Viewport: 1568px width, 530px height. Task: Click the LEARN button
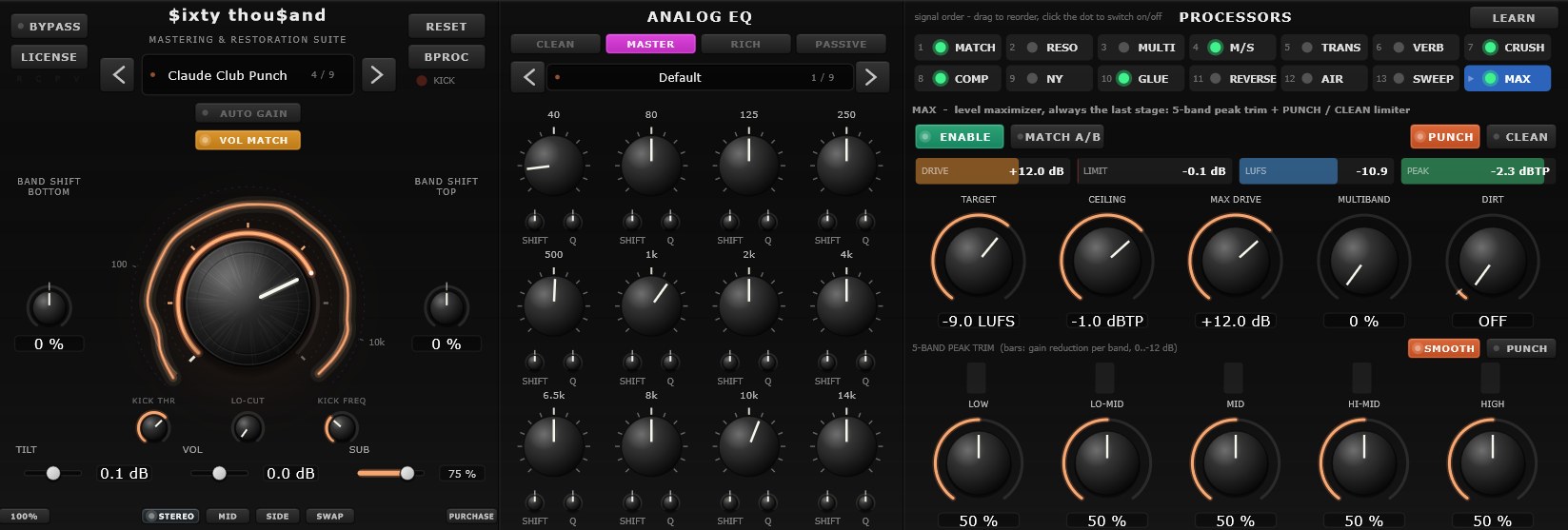[1513, 18]
